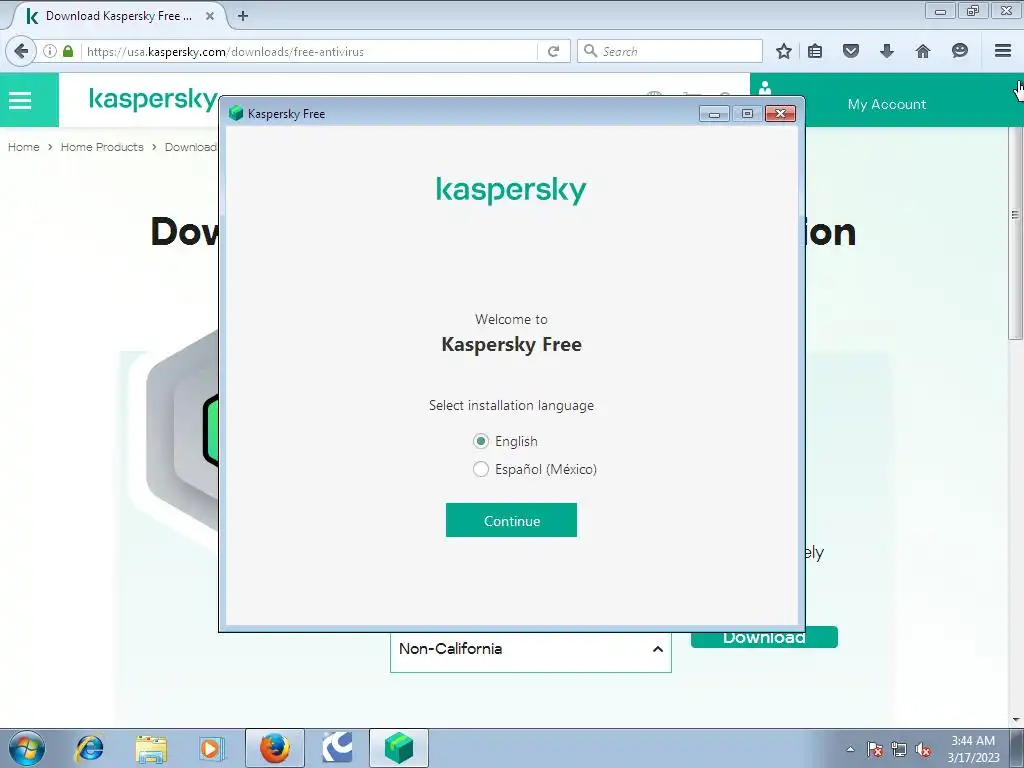Open Windows Media Player taskbar icon
The width and height of the screenshot is (1024, 768).
pos(212,748)
